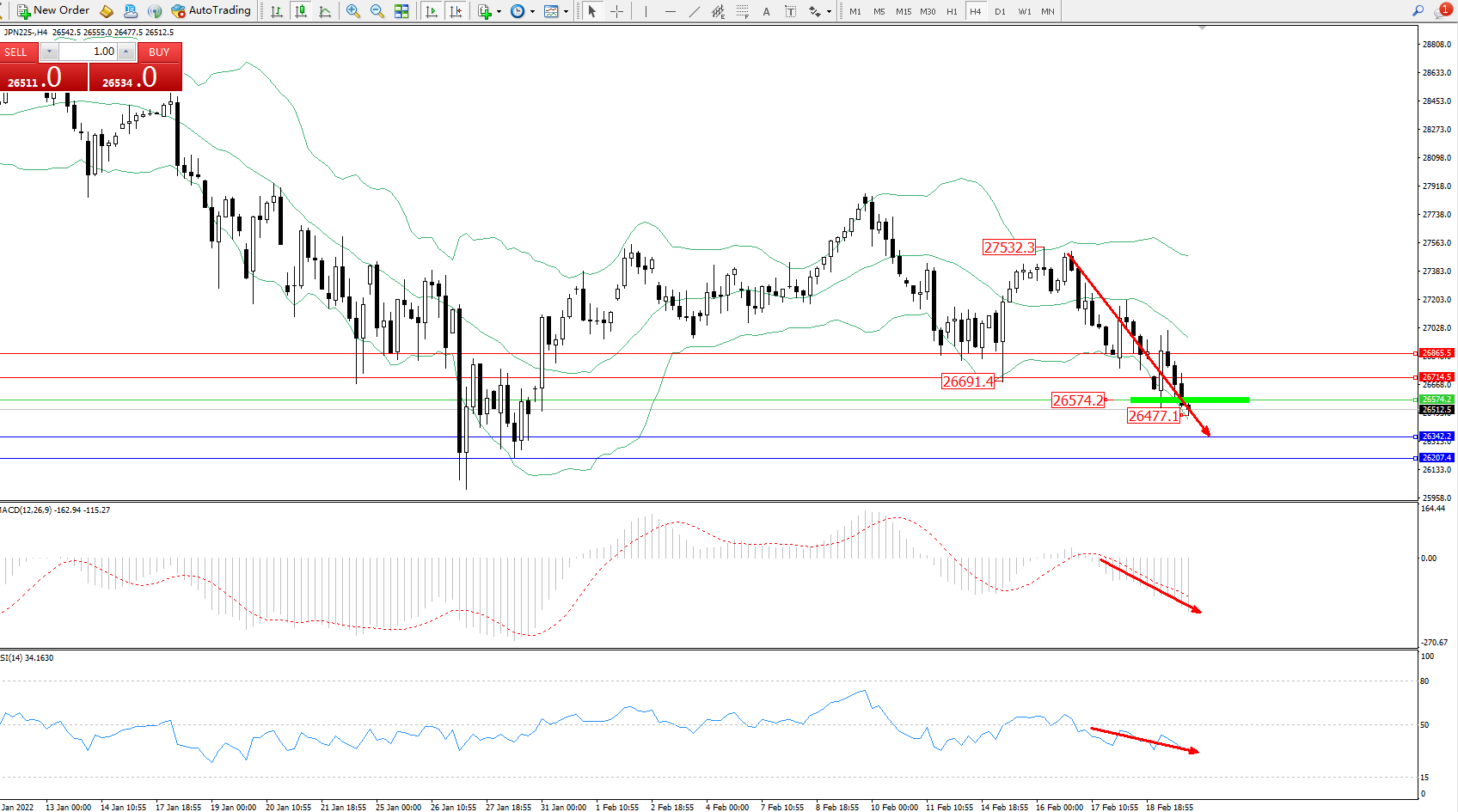This screenshot has width=1458, height=812.
Task: Select the Fibonacci retracement tool
Action: (742, 11)
